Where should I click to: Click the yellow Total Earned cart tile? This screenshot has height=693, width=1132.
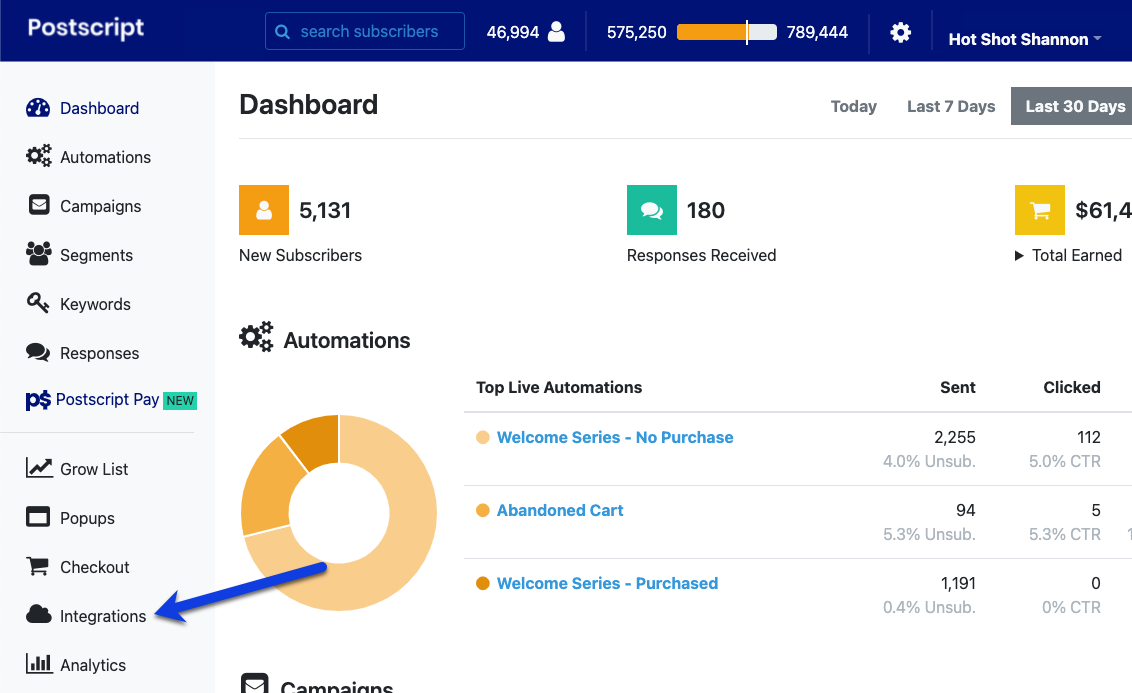1040,210
